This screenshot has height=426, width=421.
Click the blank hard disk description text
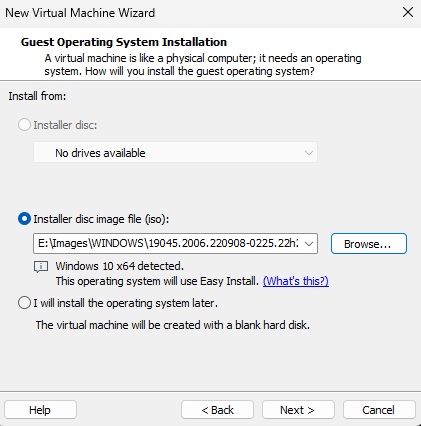click(x=173, y=325)
